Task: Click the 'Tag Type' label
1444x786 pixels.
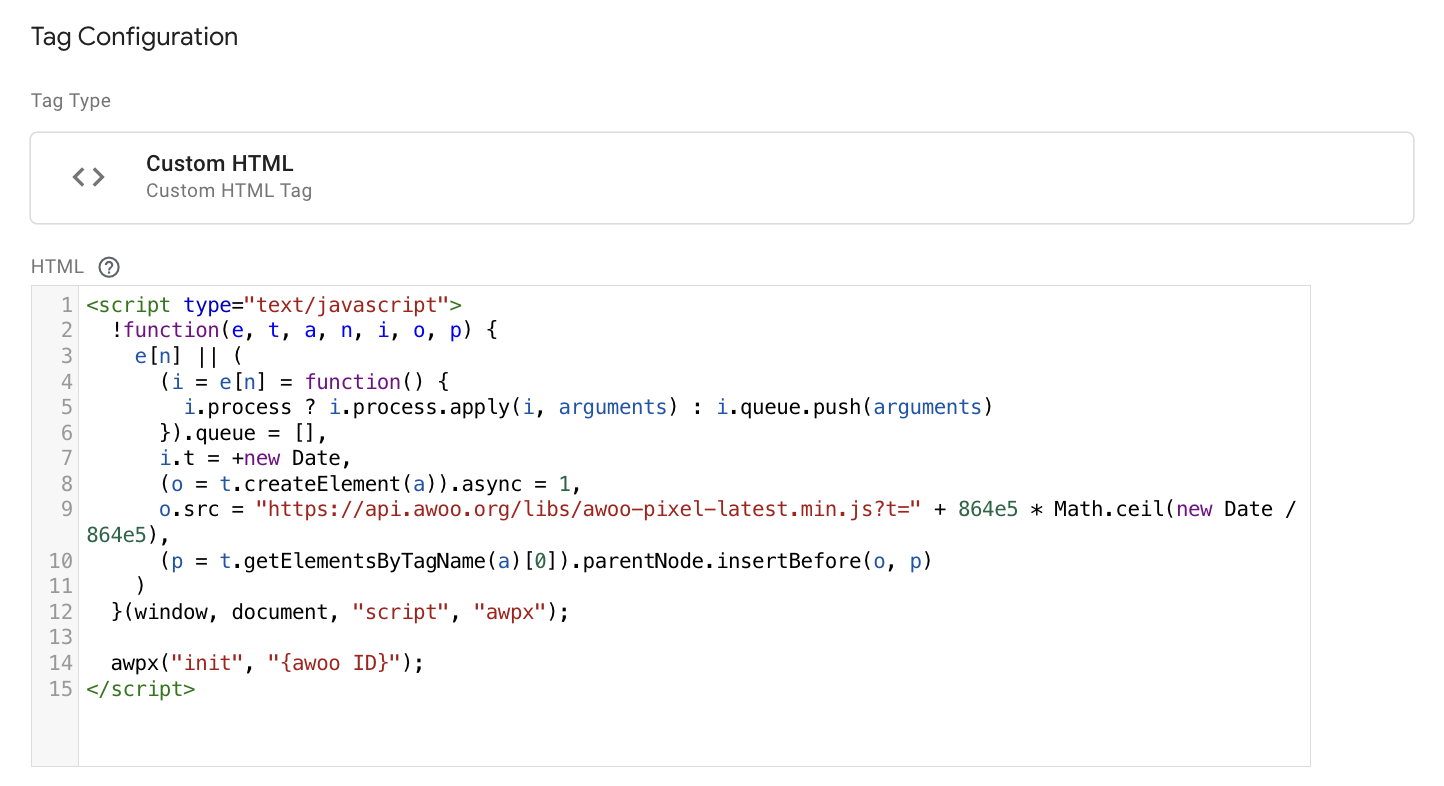Action: pyautogui.click(x=71, y=101)
